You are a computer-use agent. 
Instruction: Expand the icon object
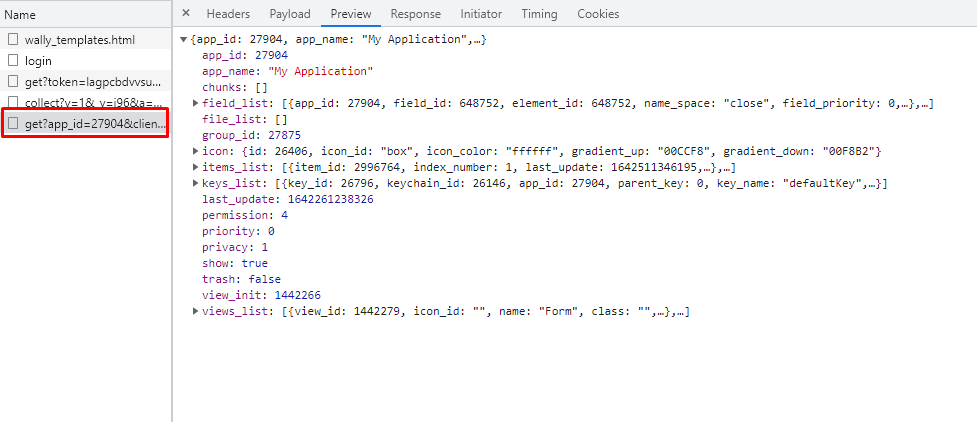tap(195, 151)
